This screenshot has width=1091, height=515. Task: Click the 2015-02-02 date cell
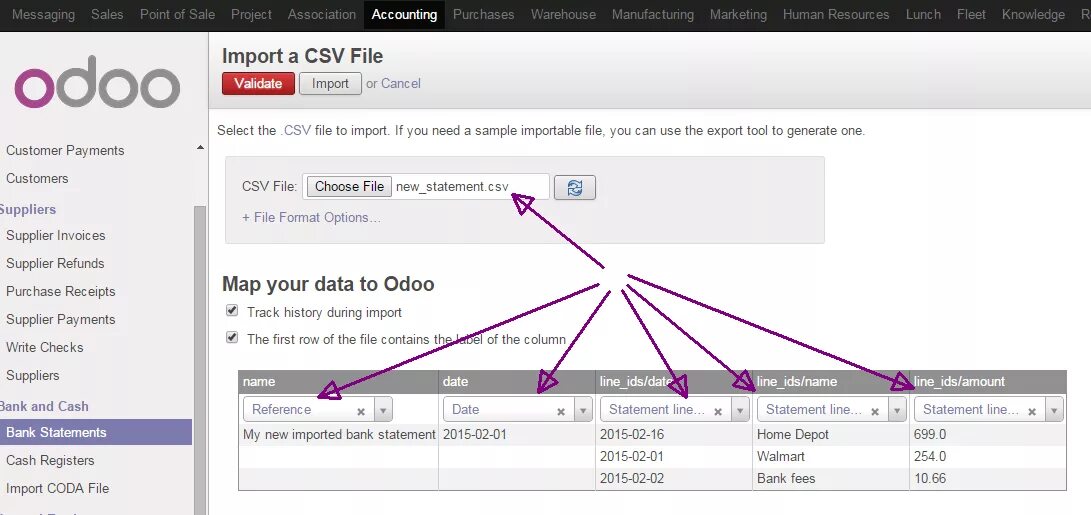(x=632, y=479)
